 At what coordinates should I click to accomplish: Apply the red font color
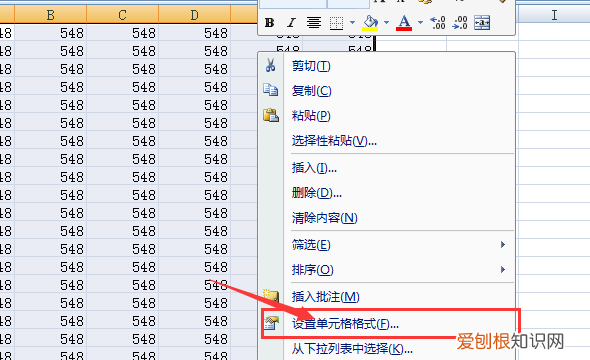click(x=404, y=23)
